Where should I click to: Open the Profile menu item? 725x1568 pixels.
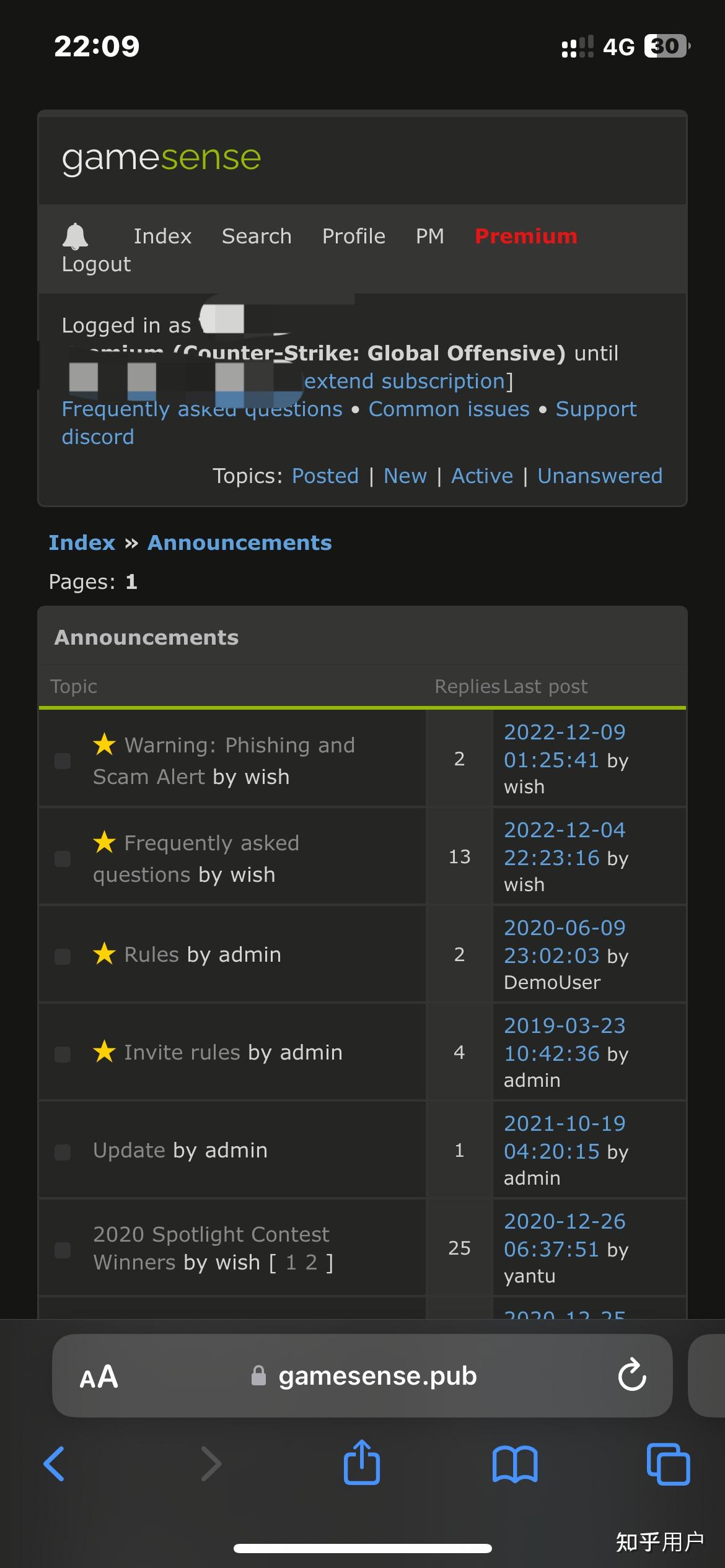(x=353, y=236)
